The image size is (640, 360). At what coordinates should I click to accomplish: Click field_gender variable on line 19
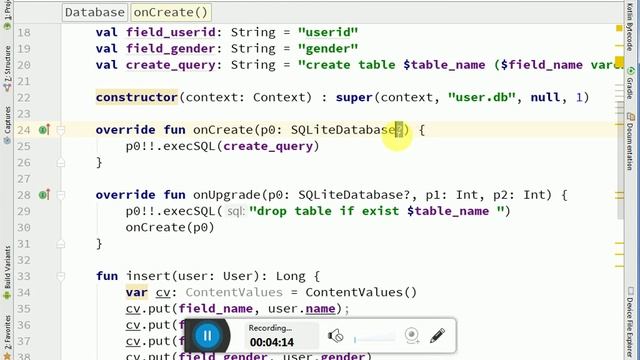point(171,49)
